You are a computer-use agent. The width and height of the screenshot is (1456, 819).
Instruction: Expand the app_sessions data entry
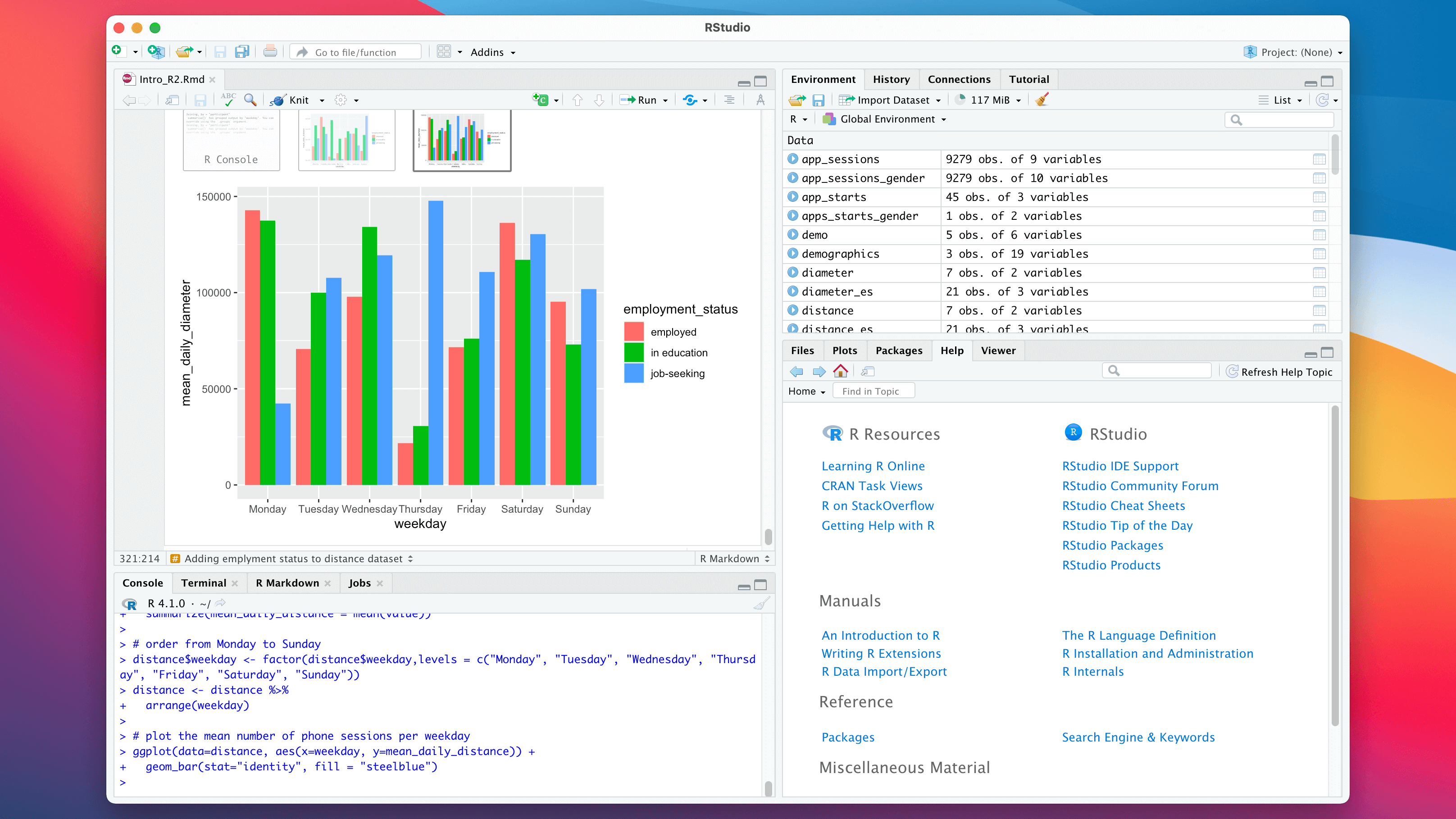pos(793,159)
